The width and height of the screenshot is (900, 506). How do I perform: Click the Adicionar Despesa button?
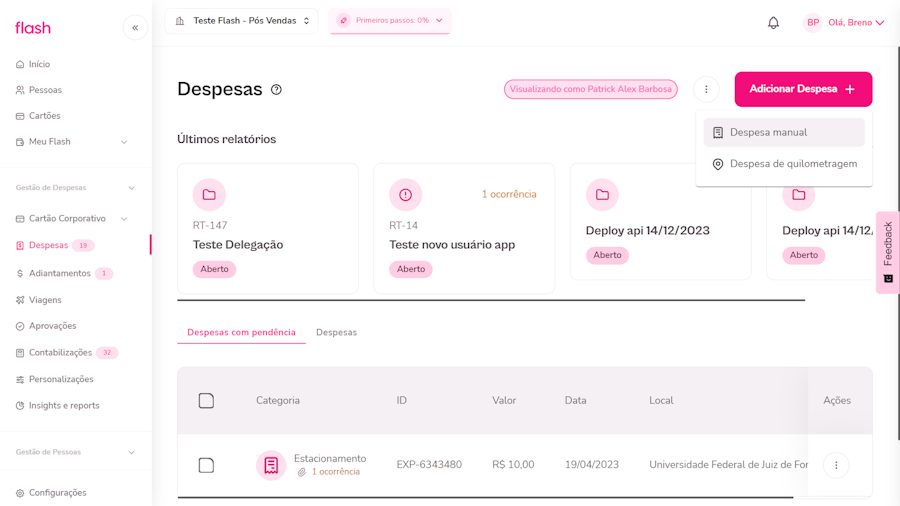click(x=803, y=89)
